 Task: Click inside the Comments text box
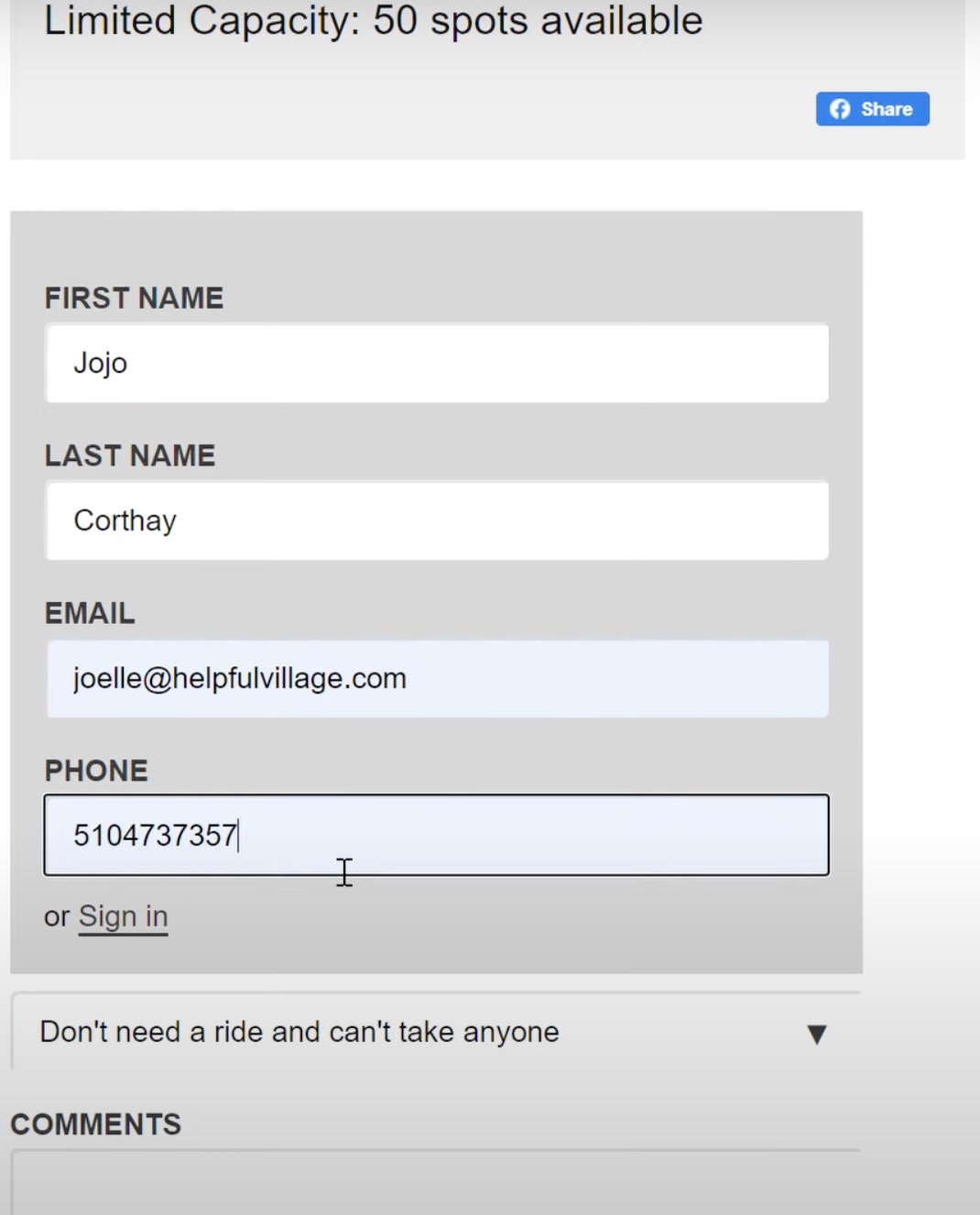click(x=436, y=1182)
